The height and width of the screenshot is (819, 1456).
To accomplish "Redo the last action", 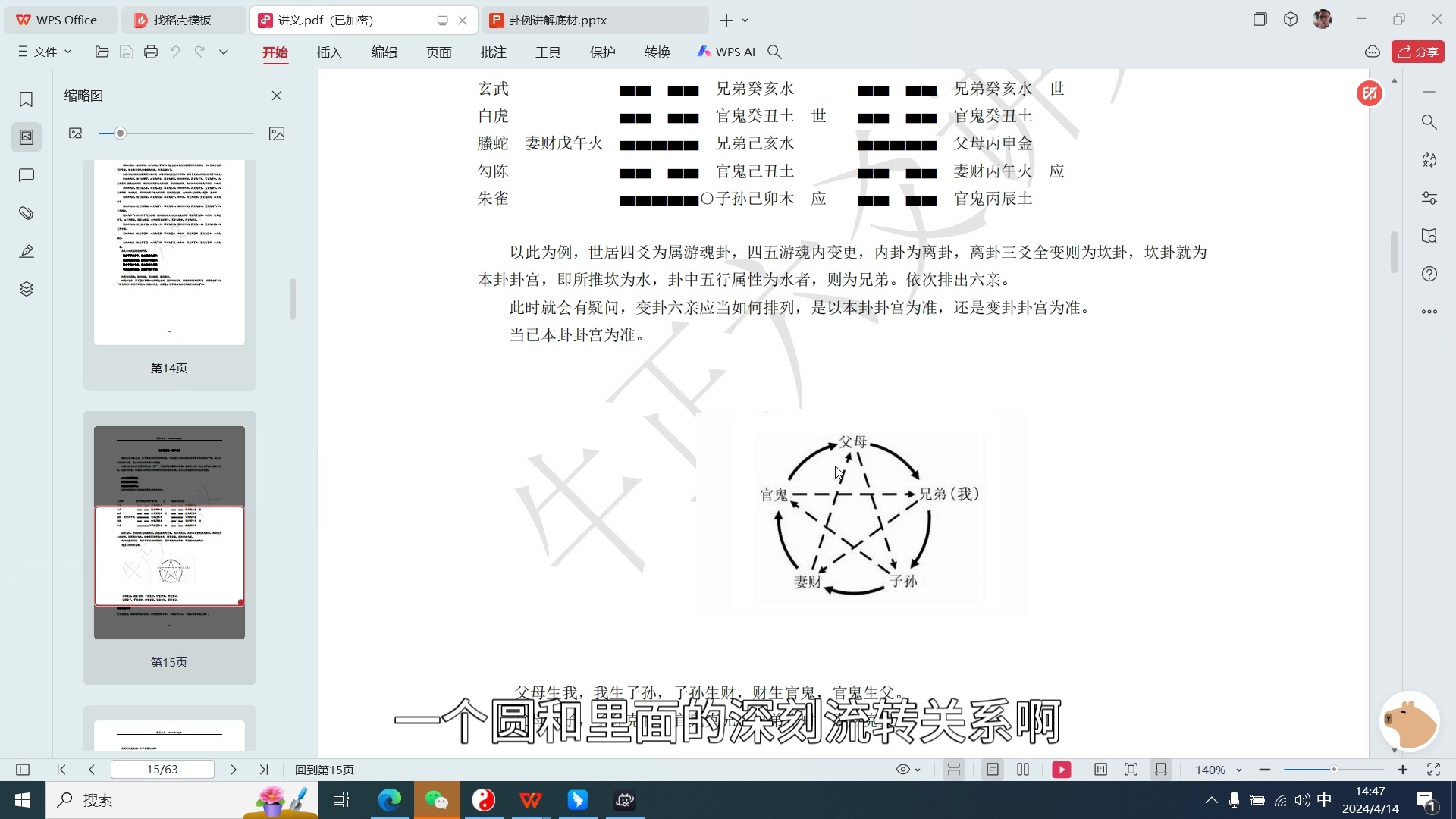I will pos(199,52).
